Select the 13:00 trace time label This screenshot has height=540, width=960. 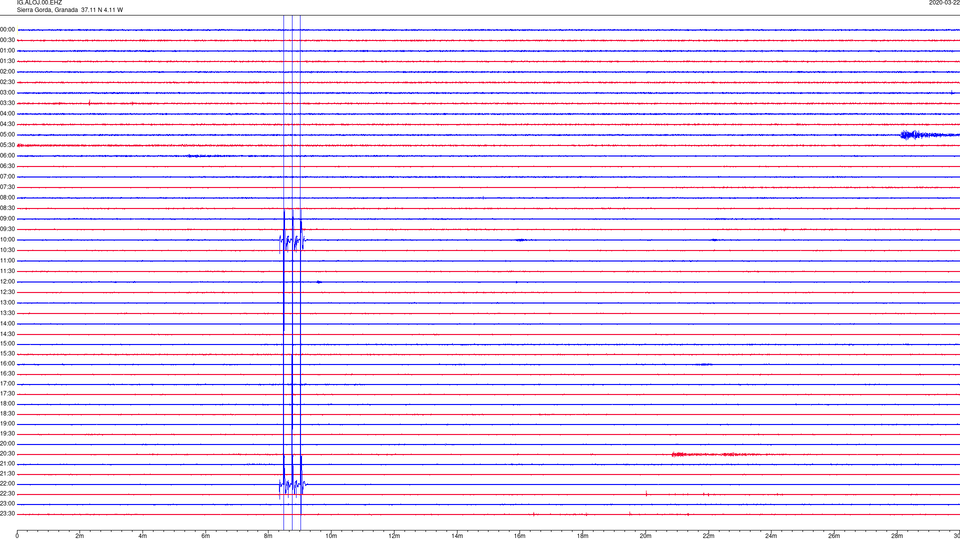click(x=7, y=302)
